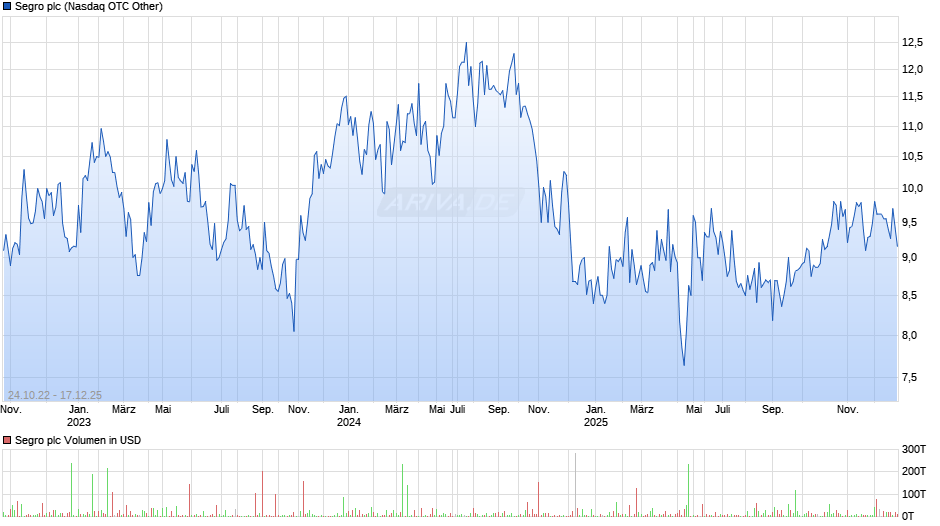Click the date range '24.10.22 - 17.12.25'
Viewport: 940px width, 526px height.
pyautogui.click(x=55, y=395)
